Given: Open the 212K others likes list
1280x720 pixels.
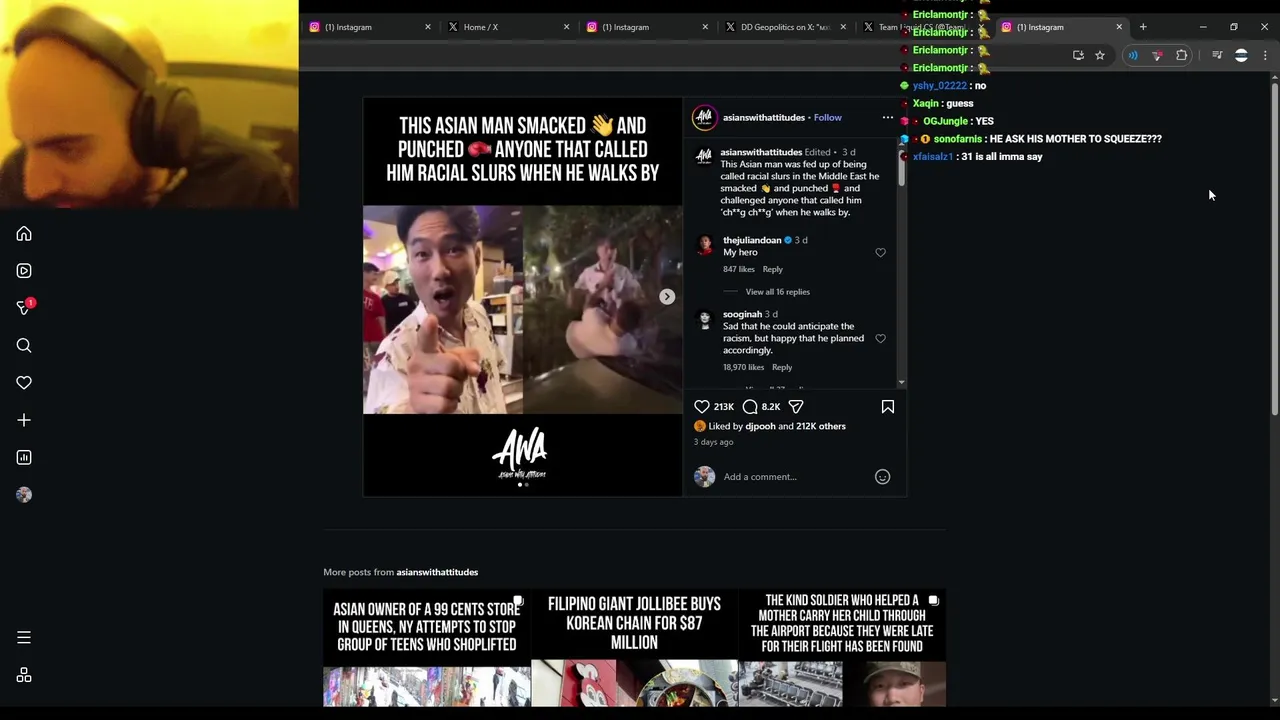Looking at the screenshot, I should 821,427.
